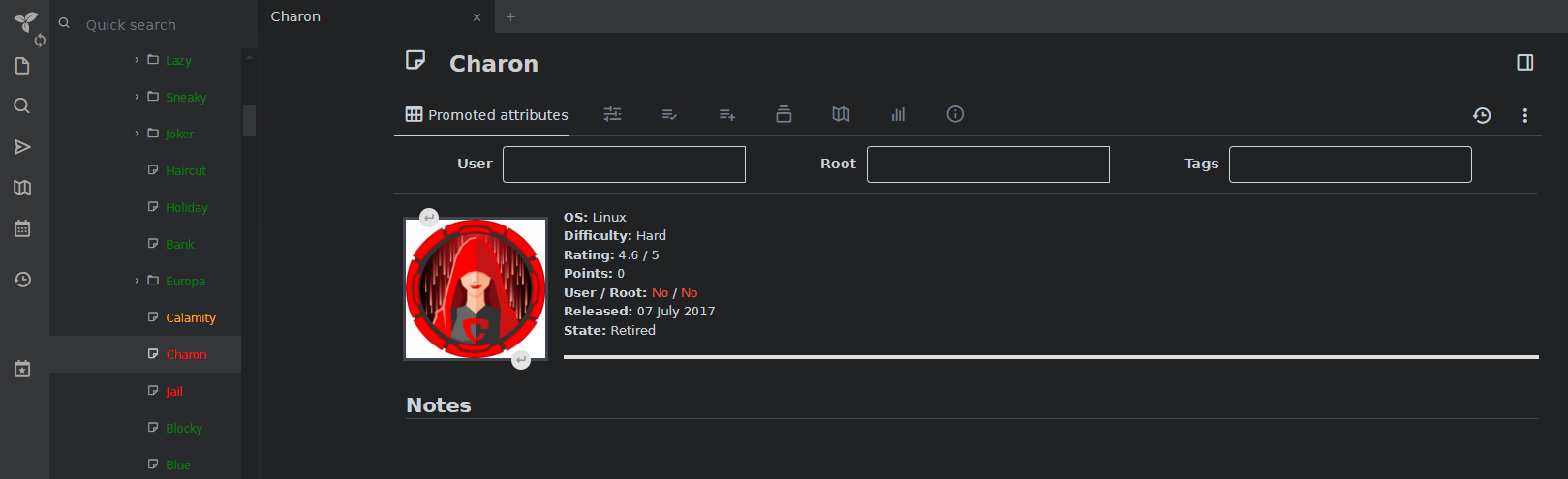Select the Promoted attributes tab
This screenshot has height=479, width=1568.
coord(486,114)
